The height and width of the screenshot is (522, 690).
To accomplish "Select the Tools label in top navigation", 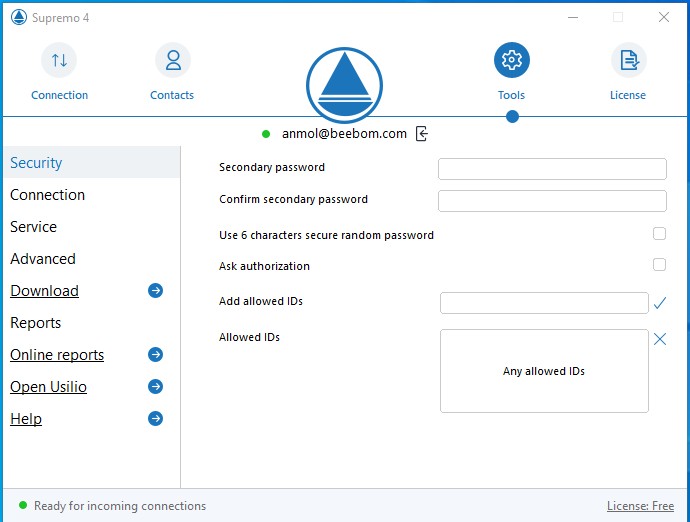I will click(511, 95).
